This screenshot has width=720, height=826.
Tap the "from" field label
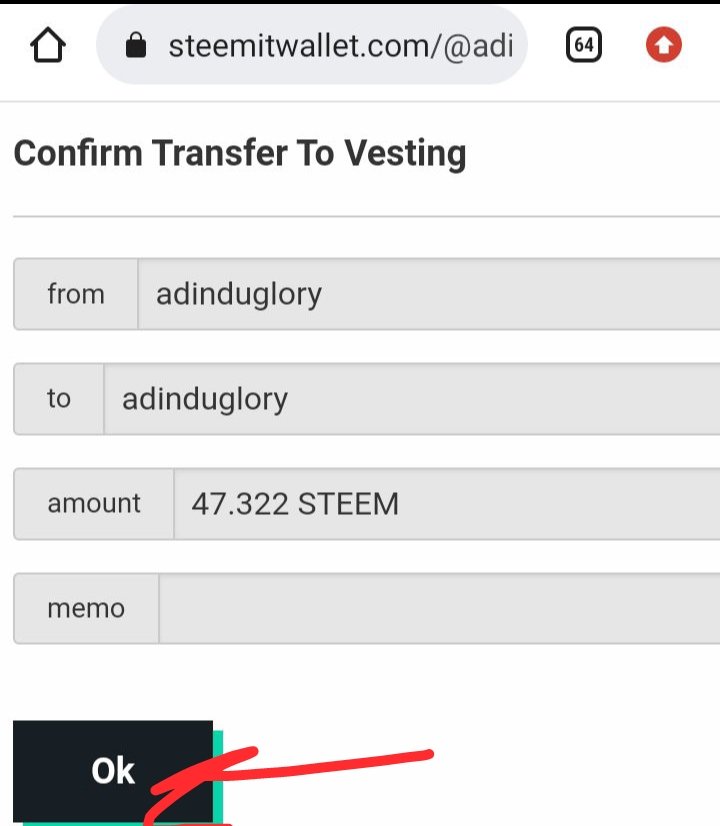76,294
